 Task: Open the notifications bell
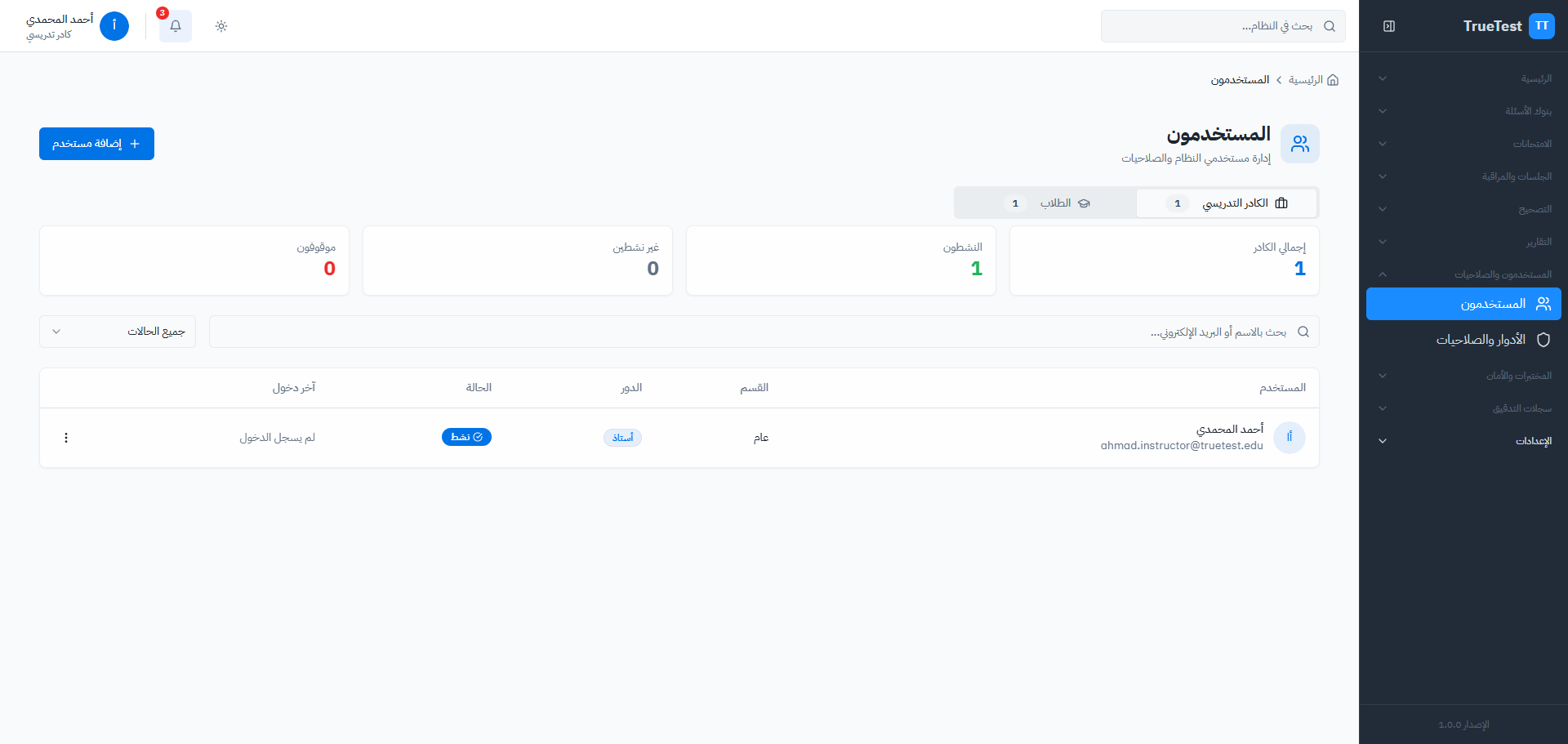(176, 26)
